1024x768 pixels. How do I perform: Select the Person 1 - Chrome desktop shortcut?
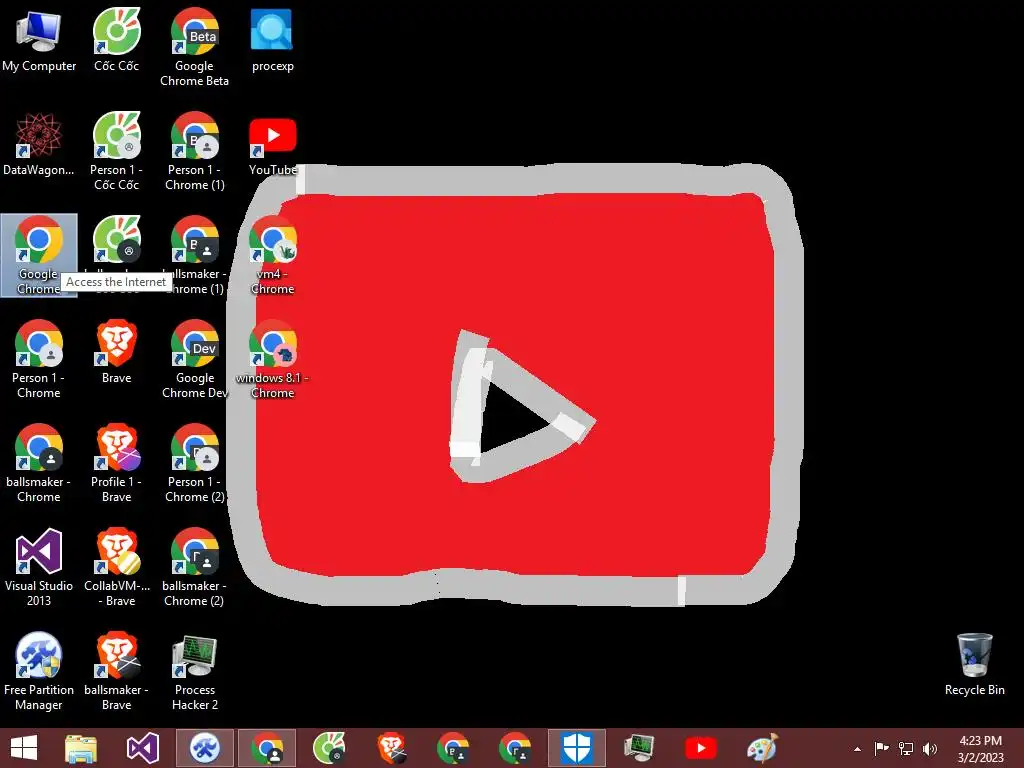(x=39, y=359)
